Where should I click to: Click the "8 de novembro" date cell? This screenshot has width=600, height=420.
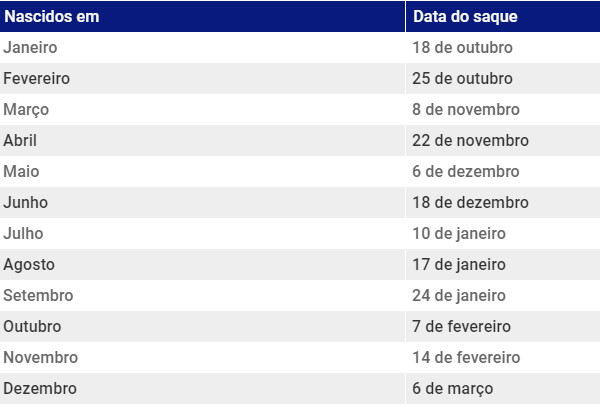(x=466, y=109)
